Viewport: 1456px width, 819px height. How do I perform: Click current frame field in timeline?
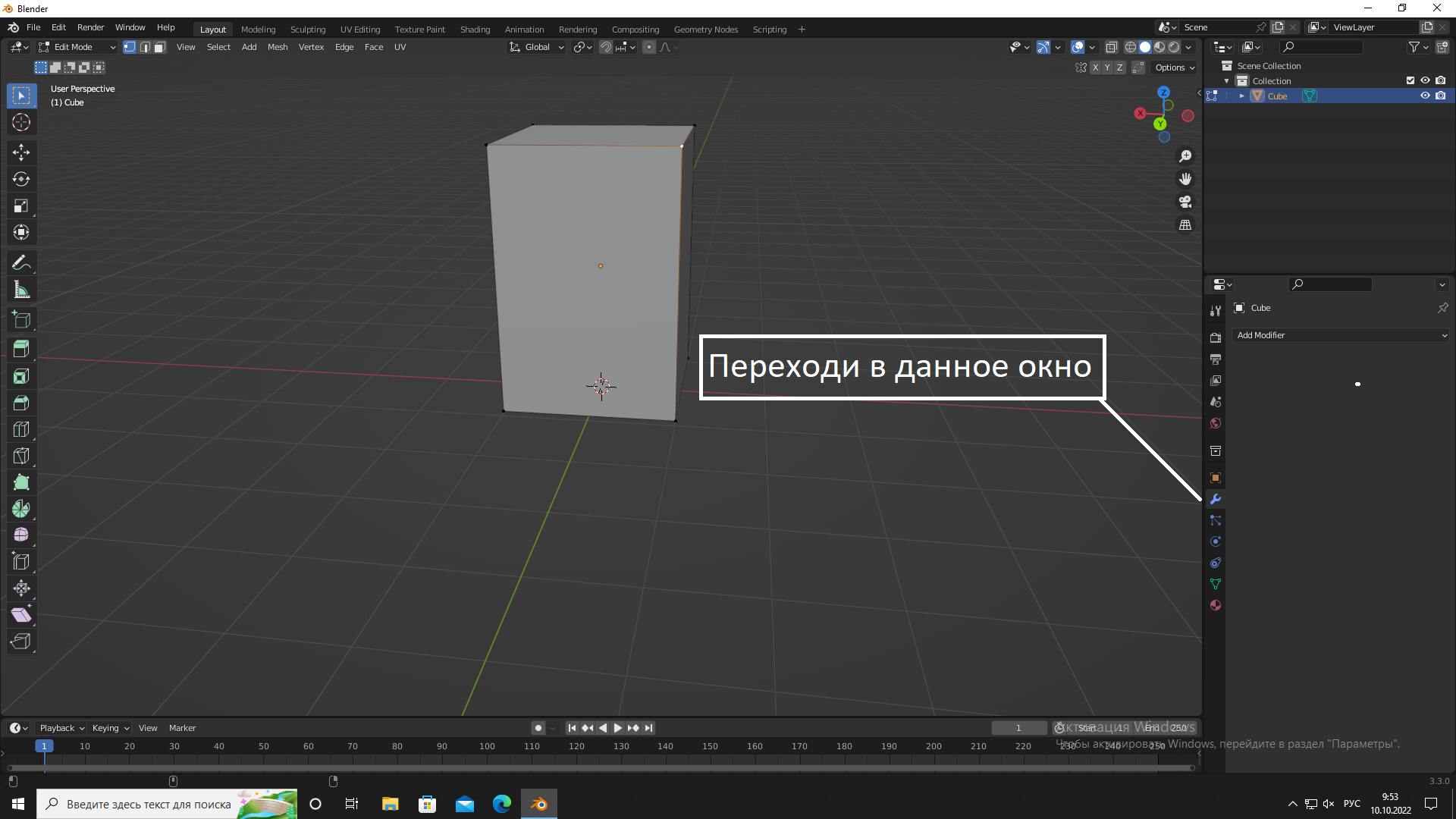[1018, 728]
